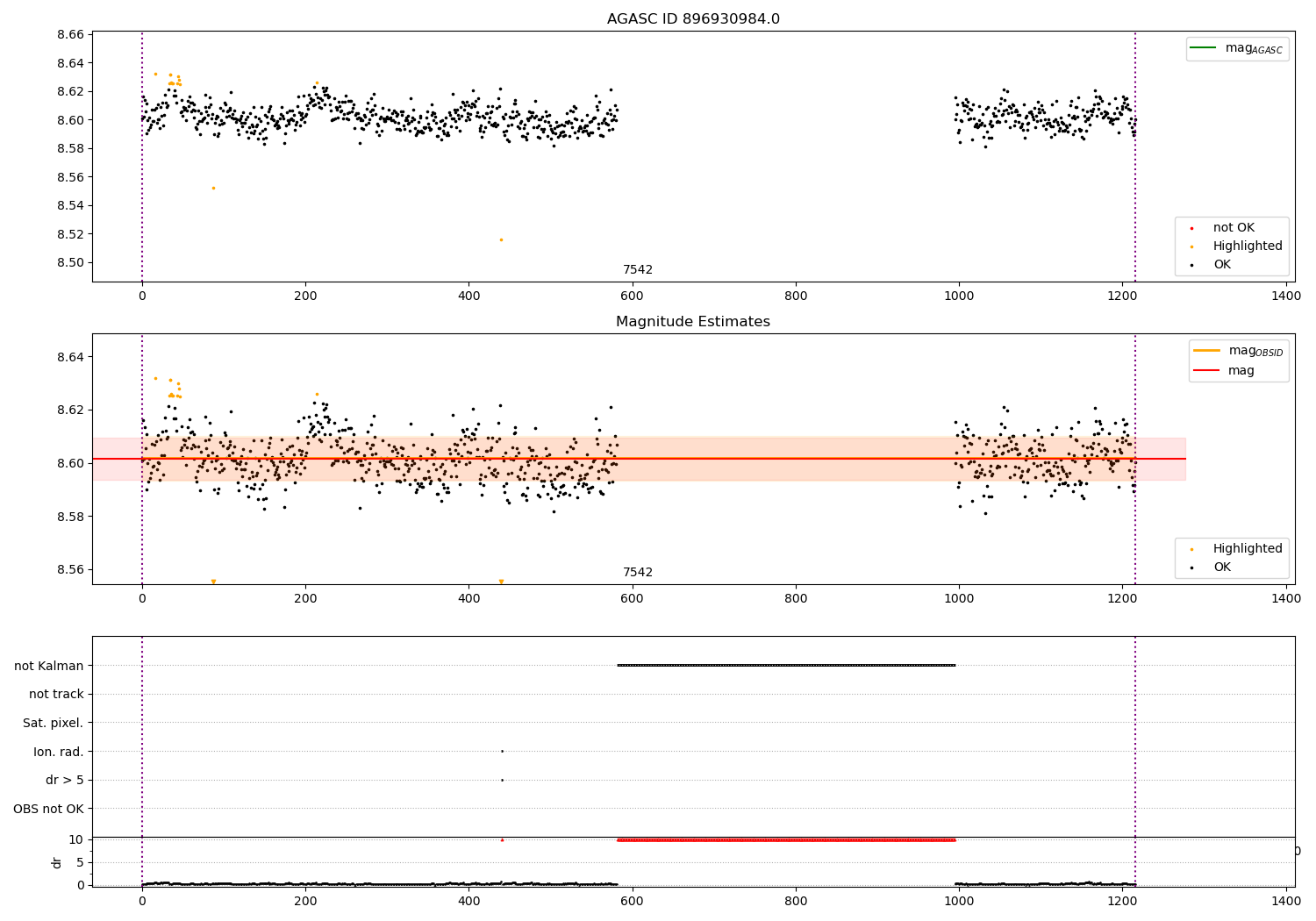The image size is (1316, 921).
Task: Select the green mag AGASC legend entry
Action: tap(1237, 48)
